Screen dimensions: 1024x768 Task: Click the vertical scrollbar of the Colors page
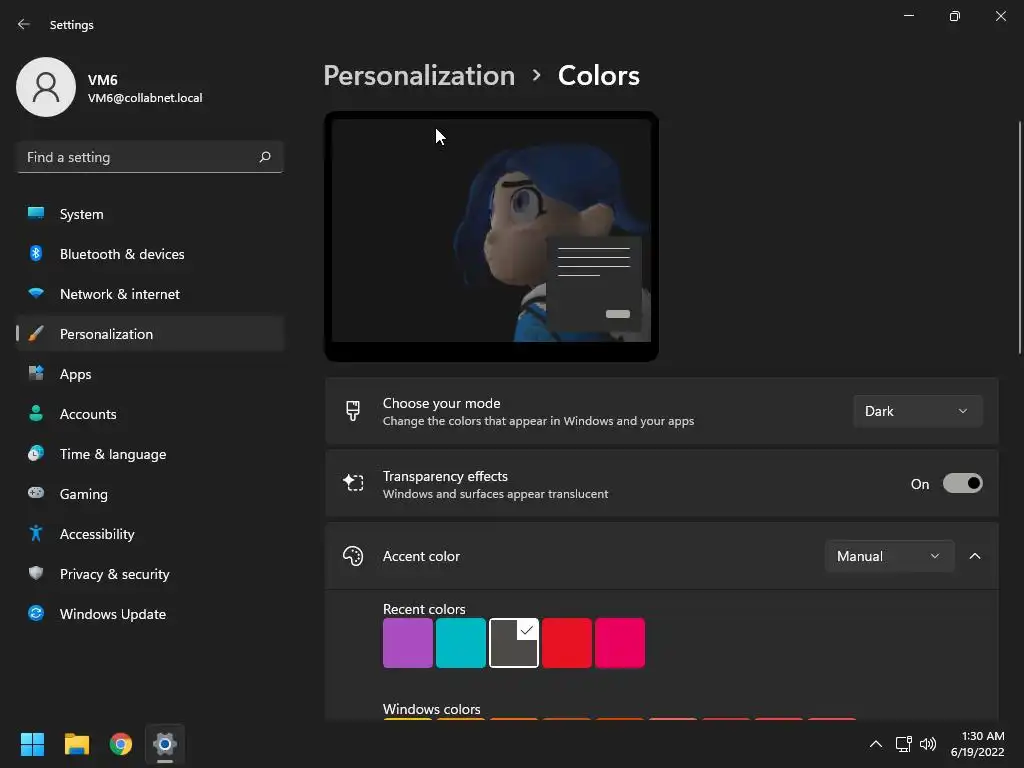[x=1019, y=238]
